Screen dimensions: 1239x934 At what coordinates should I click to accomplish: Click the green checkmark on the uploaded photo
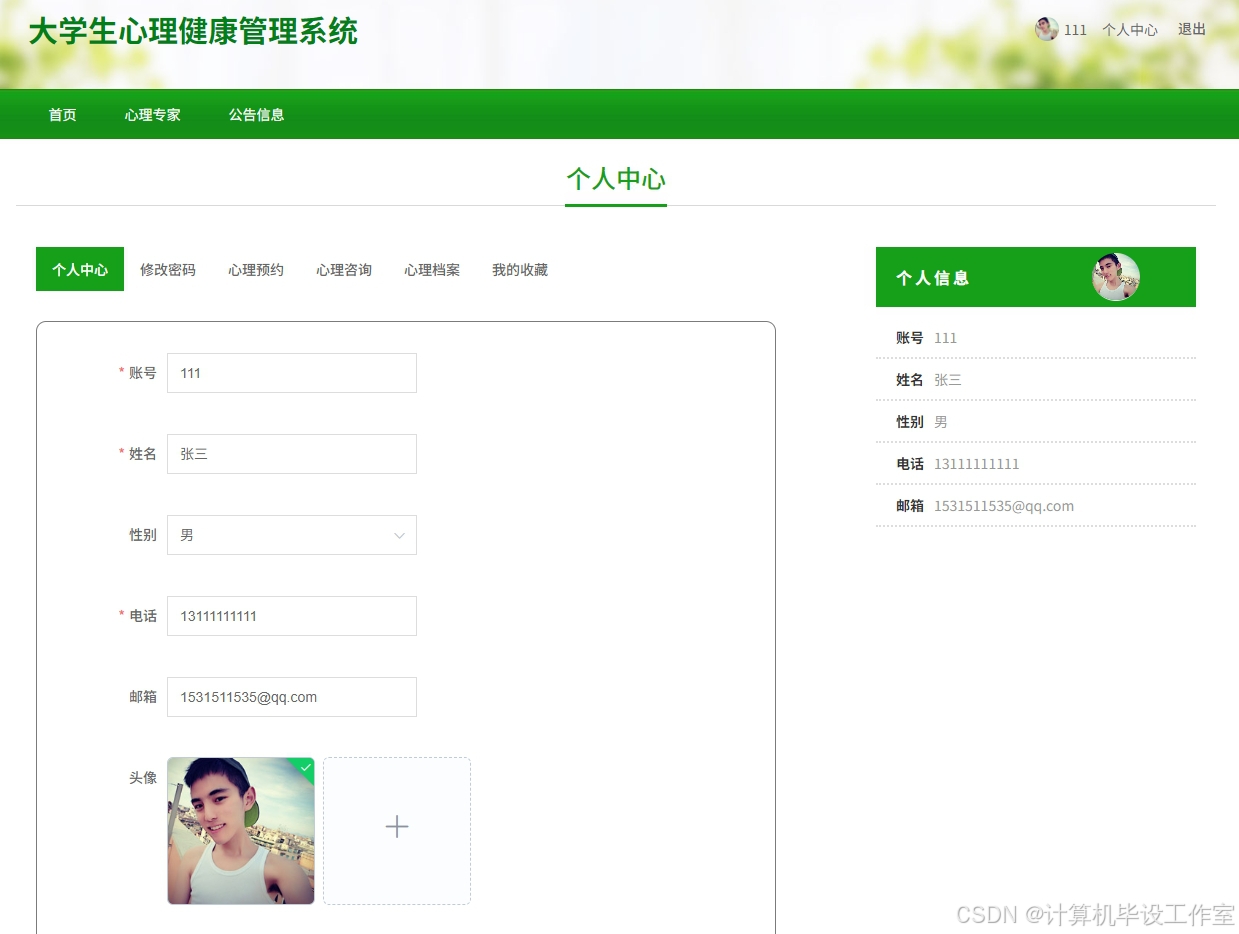[303, 766]
